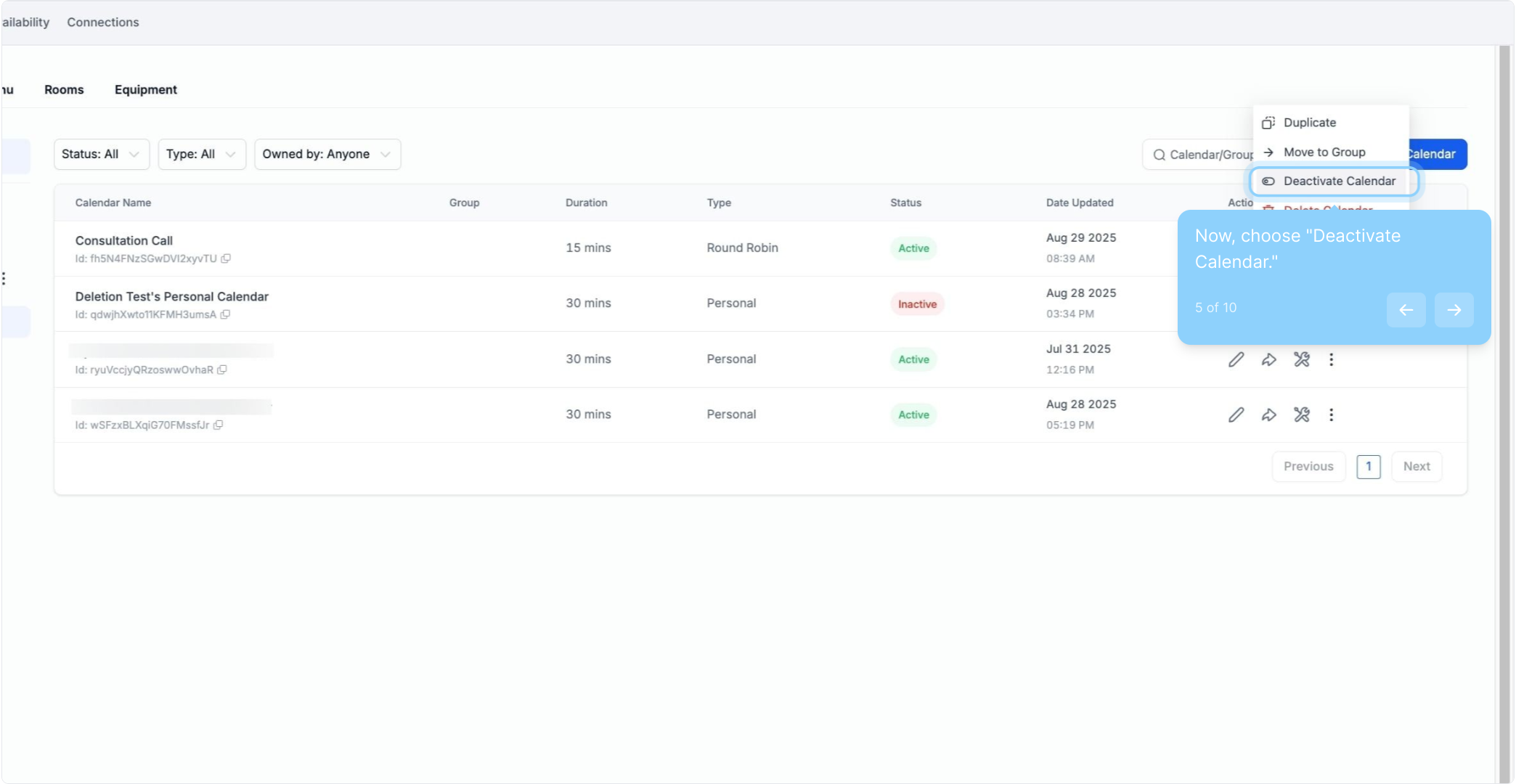Click the tools icon in the third row
Image resolution: width=1516 pixels, height=784 pixels.
point(1301,359)
